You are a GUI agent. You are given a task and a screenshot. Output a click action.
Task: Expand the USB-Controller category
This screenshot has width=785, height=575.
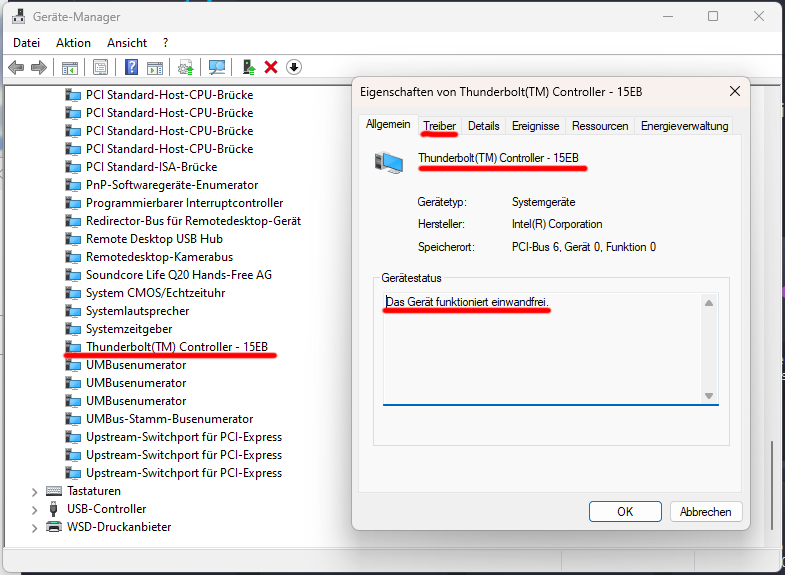[34, 509]
